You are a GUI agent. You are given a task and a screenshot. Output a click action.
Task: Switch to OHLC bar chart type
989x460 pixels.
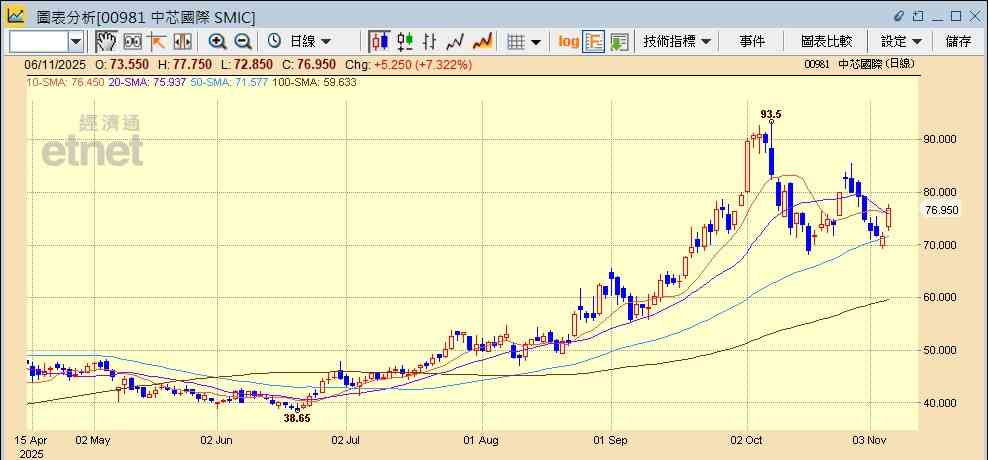pyautogui.click(x=430, y=41)
